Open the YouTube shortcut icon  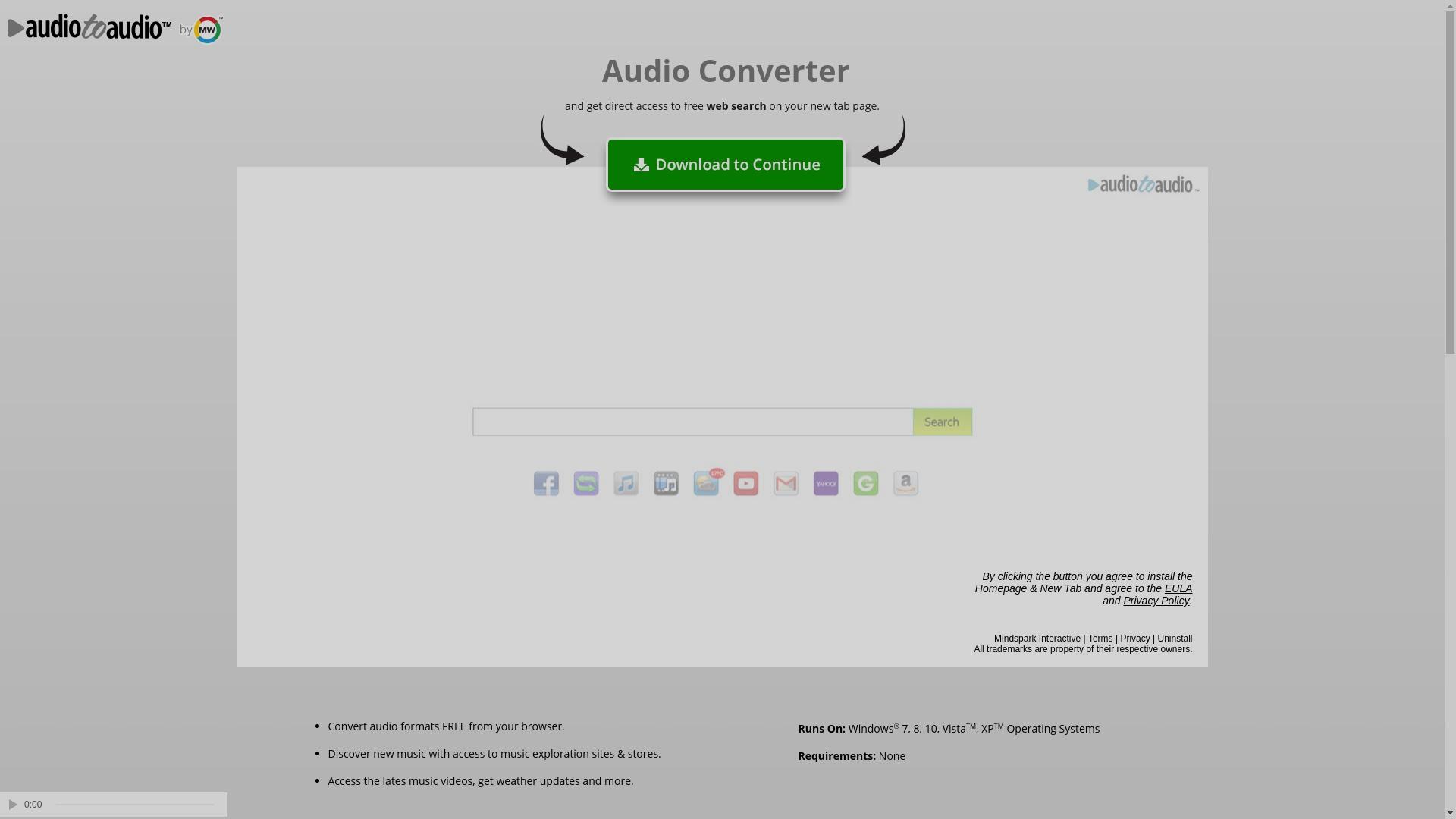pyautogui.click(x=746, y=483)
